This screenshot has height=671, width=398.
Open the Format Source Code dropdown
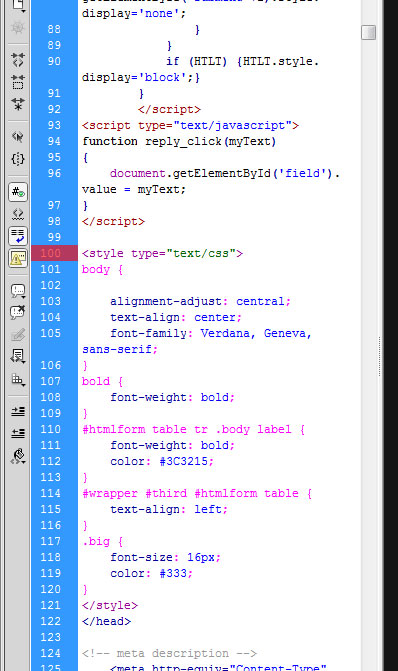pyautogui.click(x=18, y=457)
